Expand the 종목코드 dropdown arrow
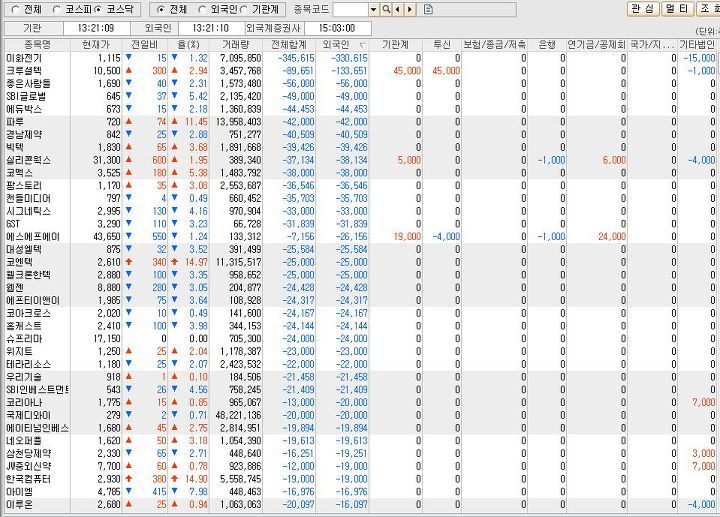 click(x=374, y=9)
